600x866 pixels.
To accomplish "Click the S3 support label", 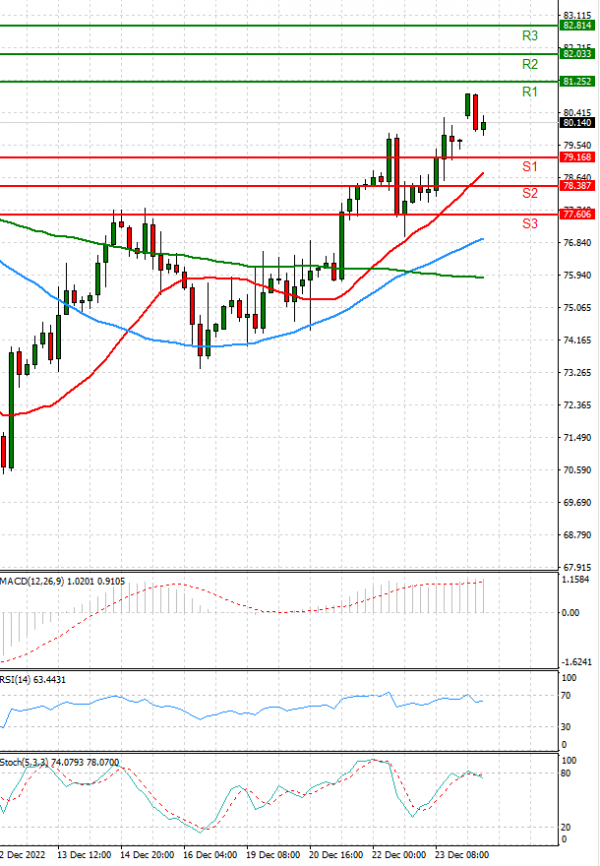I will (x=529, y=224).
